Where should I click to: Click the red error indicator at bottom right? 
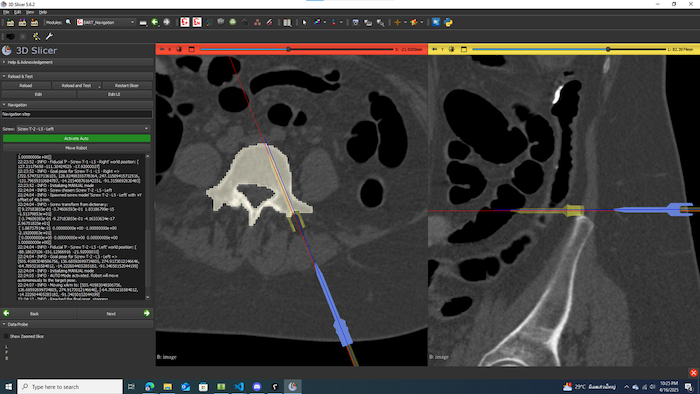click(x=693, y=373)
